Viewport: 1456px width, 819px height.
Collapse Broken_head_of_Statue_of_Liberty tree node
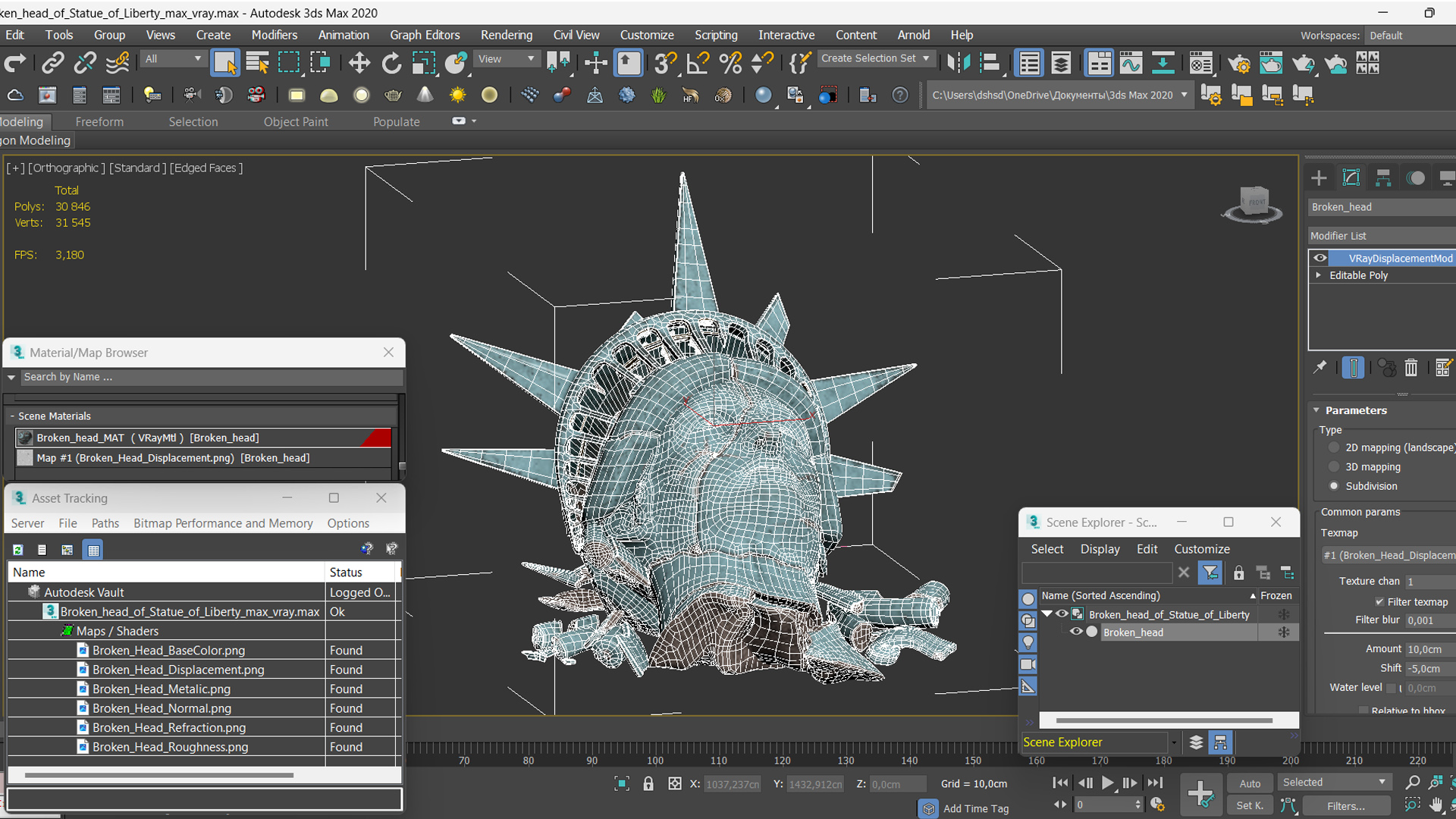point(1047,614)
